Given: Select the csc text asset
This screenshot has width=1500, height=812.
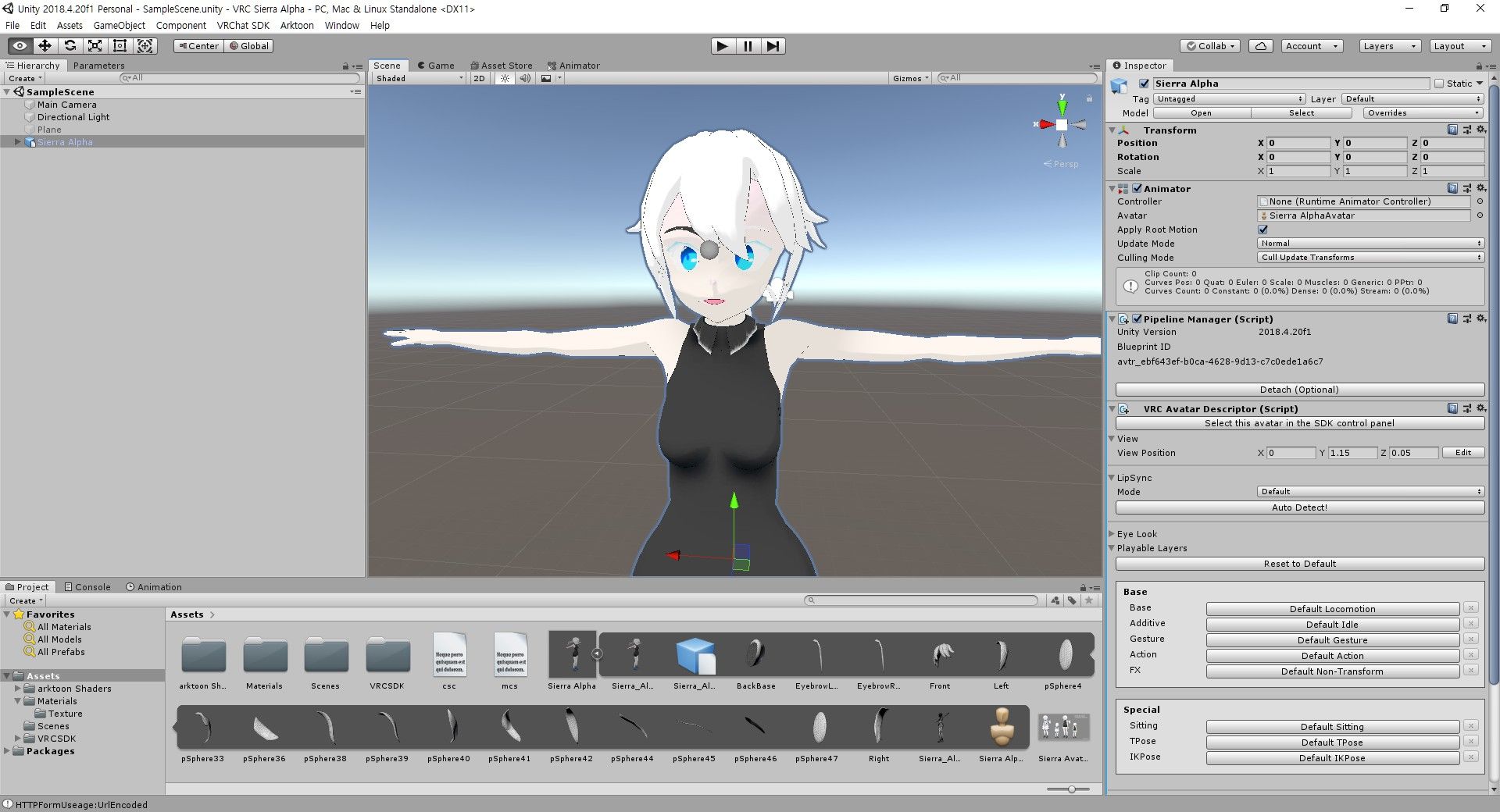Looking at the screenshot, I should [x=449, y=661].
